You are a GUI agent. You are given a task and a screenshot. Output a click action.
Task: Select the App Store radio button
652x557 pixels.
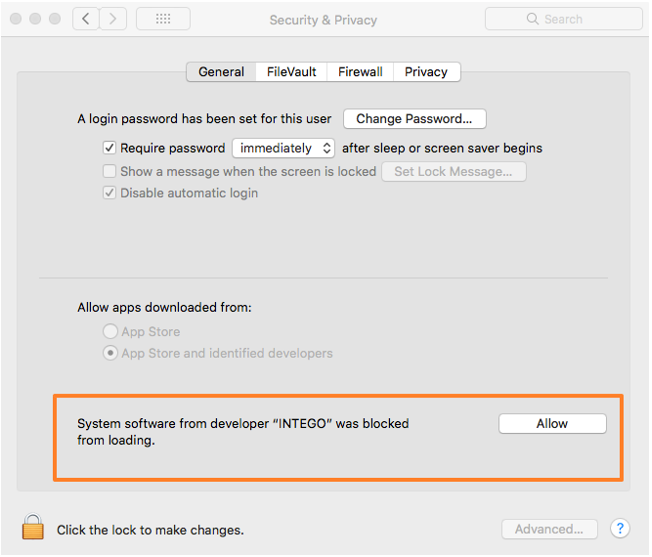(110, 332)
